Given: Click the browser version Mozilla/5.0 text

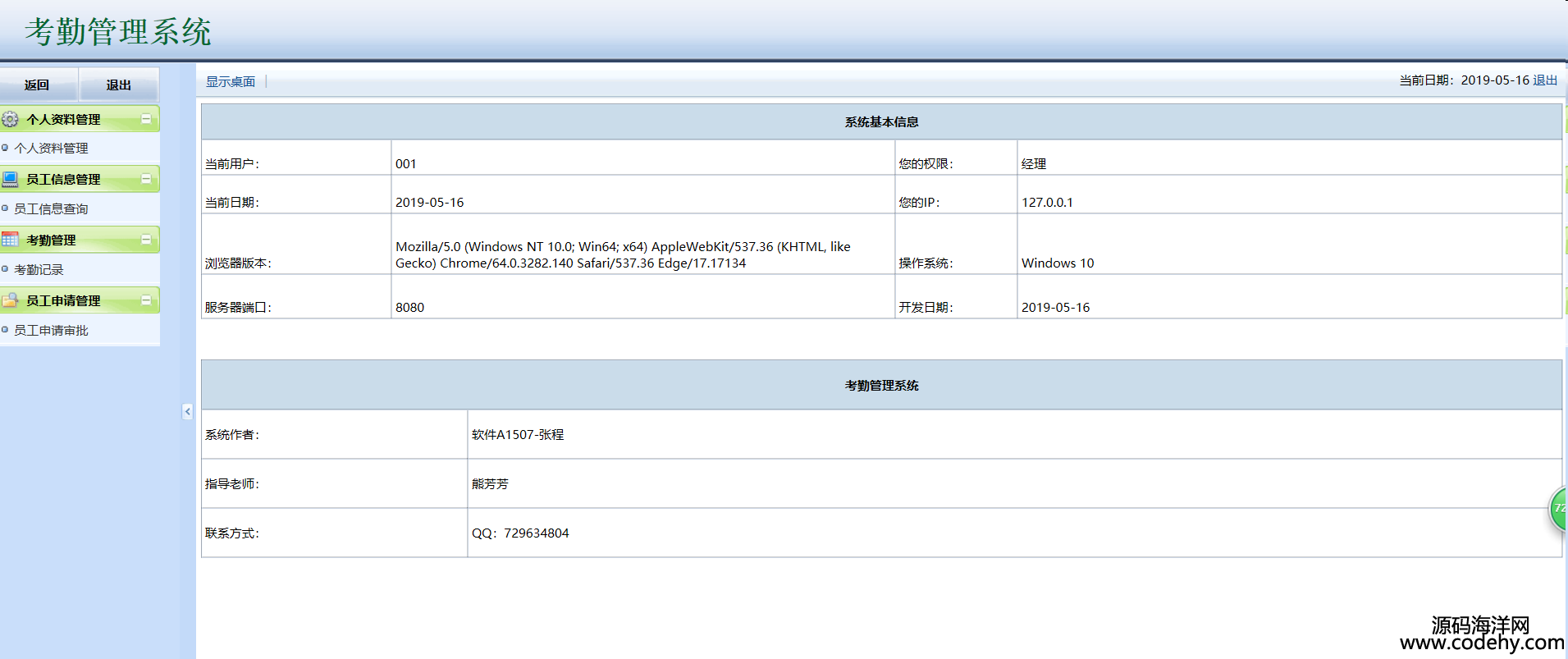Looking at the screenshot, I should point(623,255).
